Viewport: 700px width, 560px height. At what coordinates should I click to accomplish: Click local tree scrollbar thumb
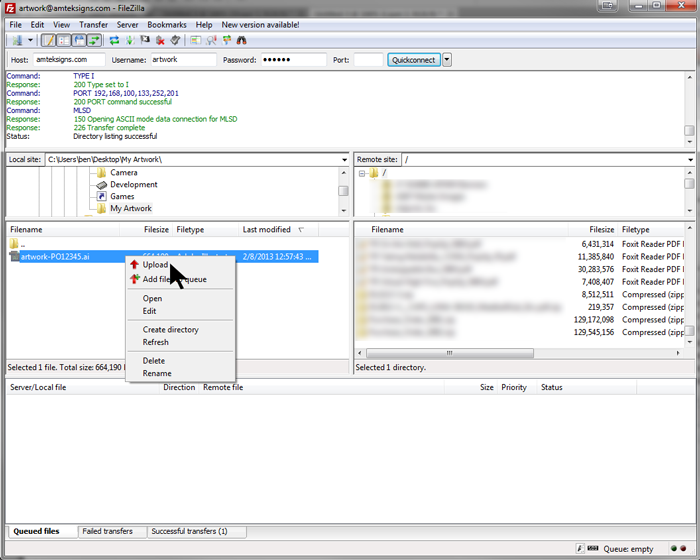tap(343, 191)
